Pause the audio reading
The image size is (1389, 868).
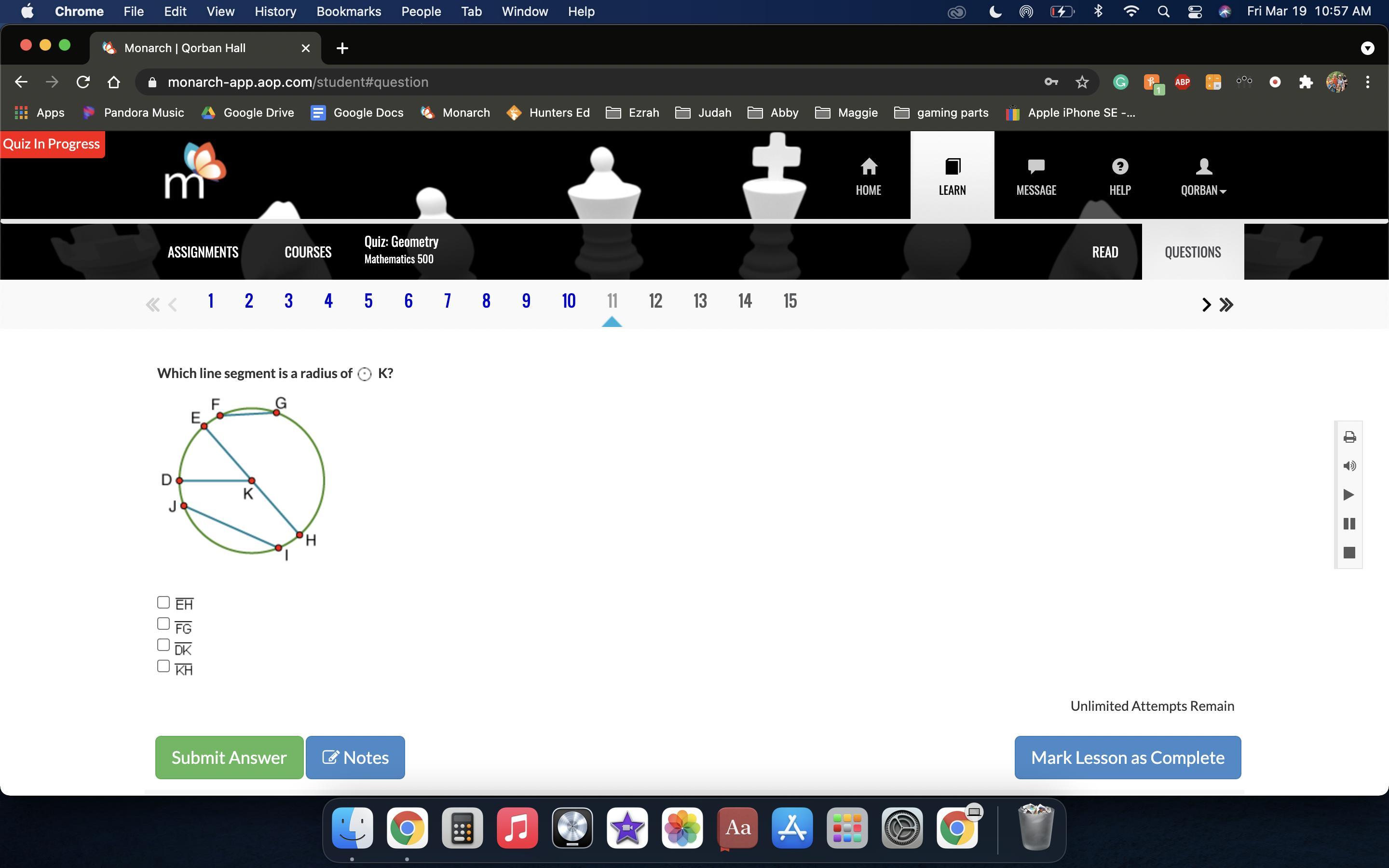[1349, 524]
